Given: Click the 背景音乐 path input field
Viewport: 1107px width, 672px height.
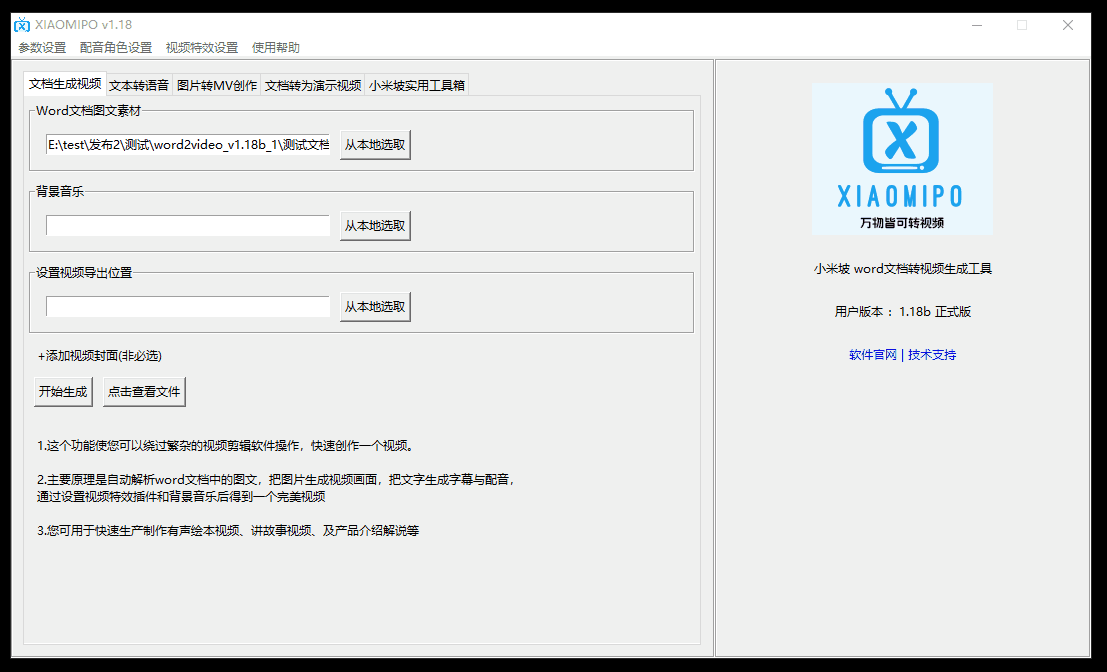Looking at the screenshot, I should pyautogui.click(x=188, y=226).
